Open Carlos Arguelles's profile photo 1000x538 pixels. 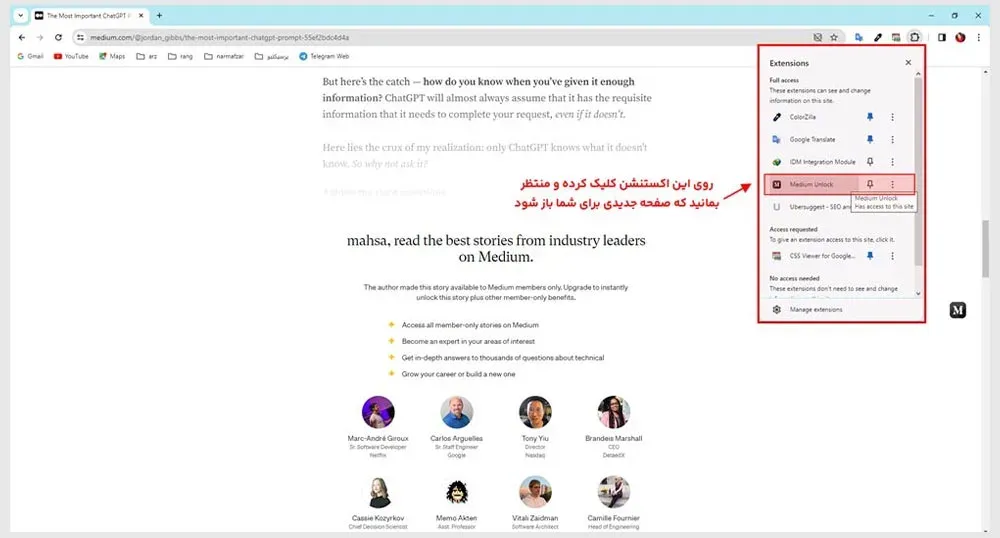click(x=457, y=412)
